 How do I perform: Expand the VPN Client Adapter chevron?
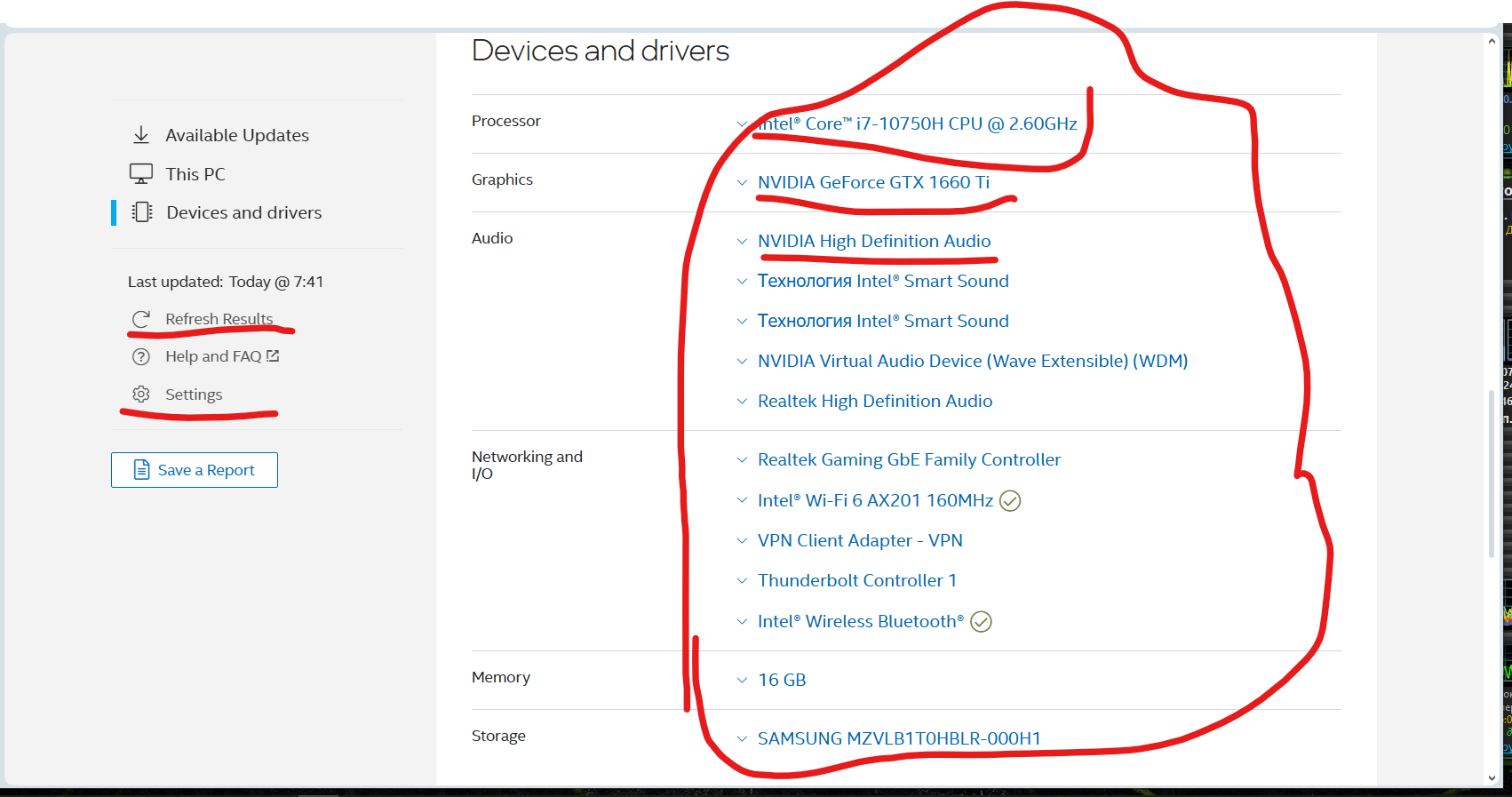pyautogui.click(x=742, y=541)
